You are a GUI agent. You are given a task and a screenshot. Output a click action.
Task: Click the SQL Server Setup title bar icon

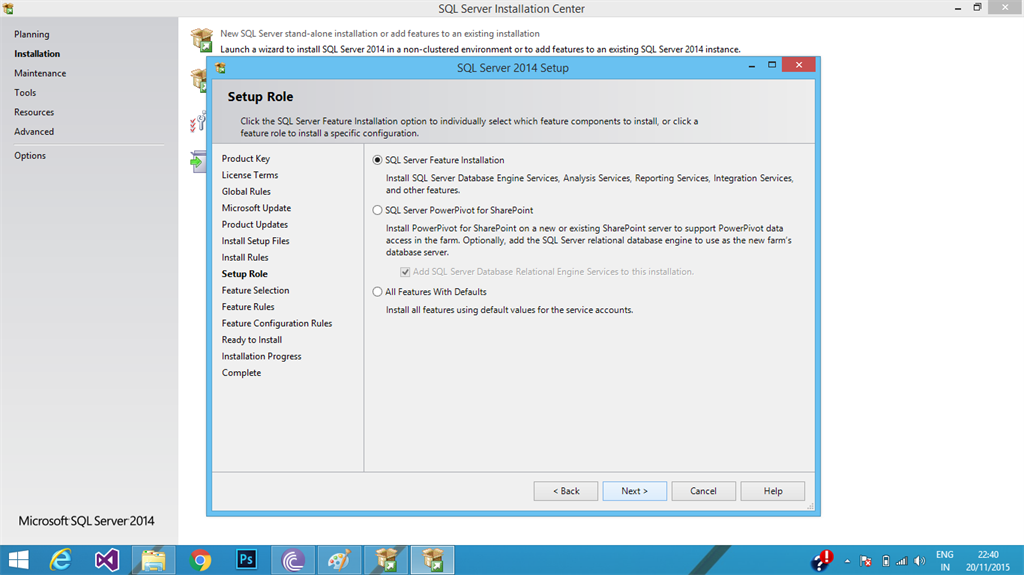(221, 68)
